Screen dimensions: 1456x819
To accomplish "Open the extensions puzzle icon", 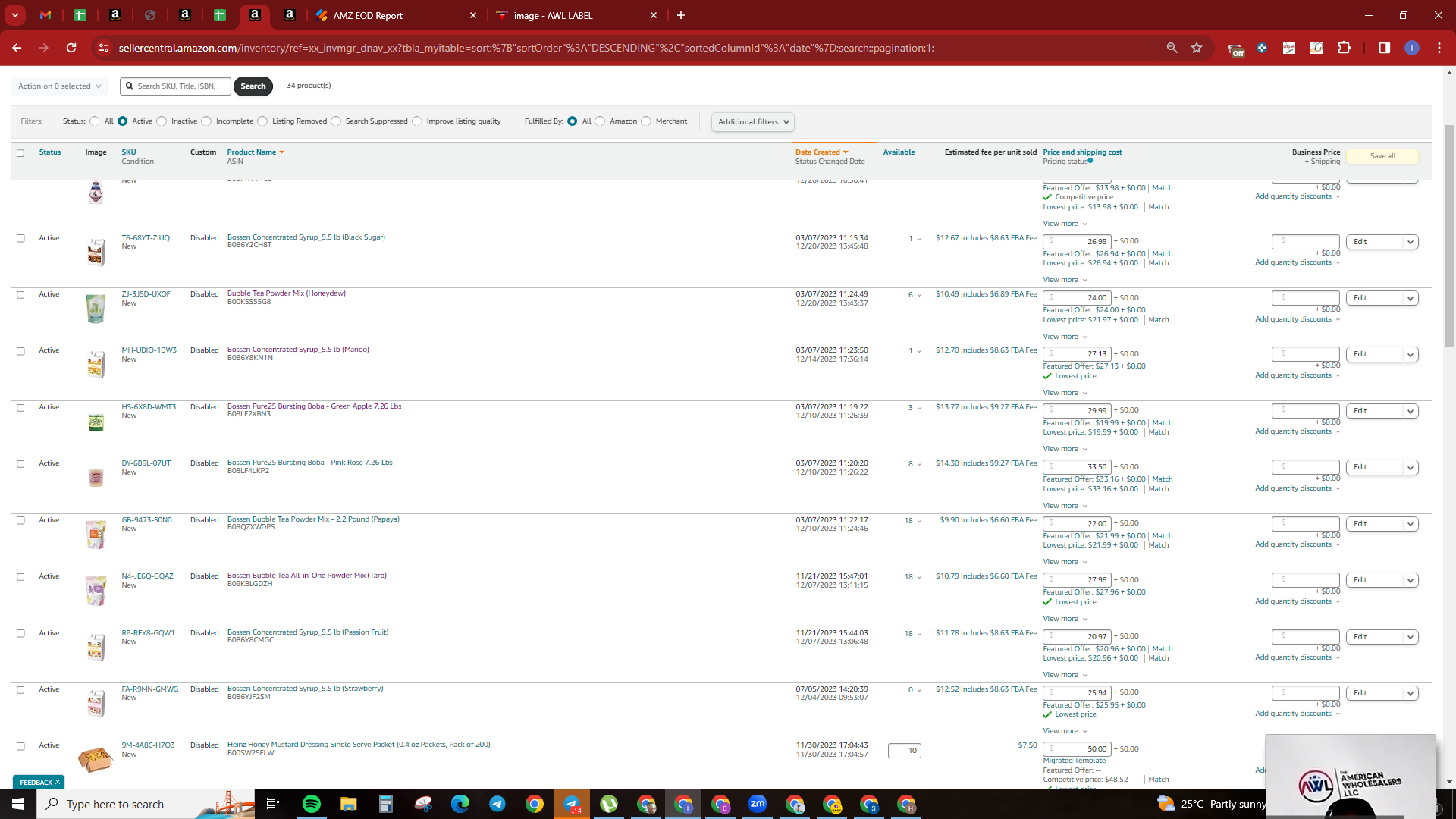I will tap(1344, 48).
